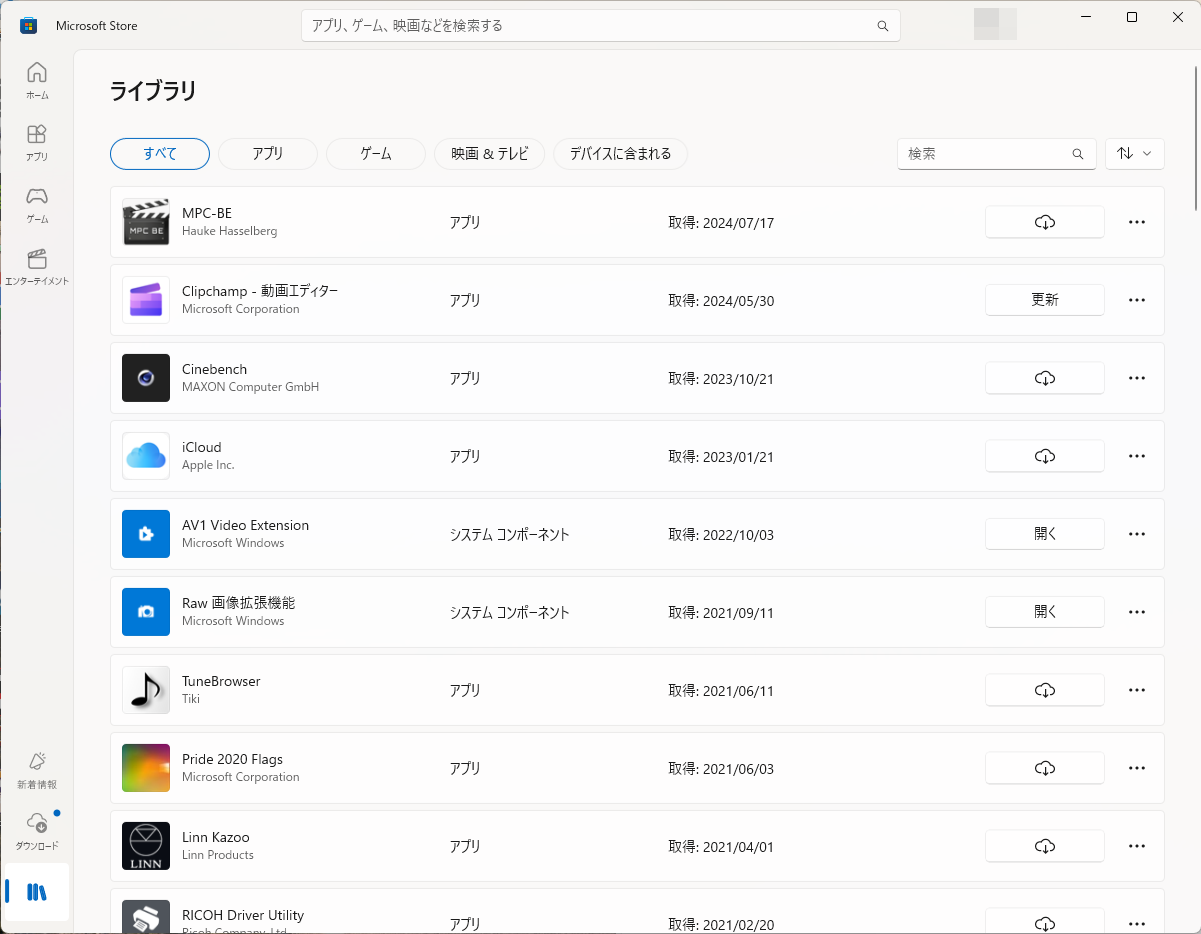Update Clipchamp with the 更新 button
Image resolution: width=1201 pixels, height=934 pixels.
tap(1045, 300)
